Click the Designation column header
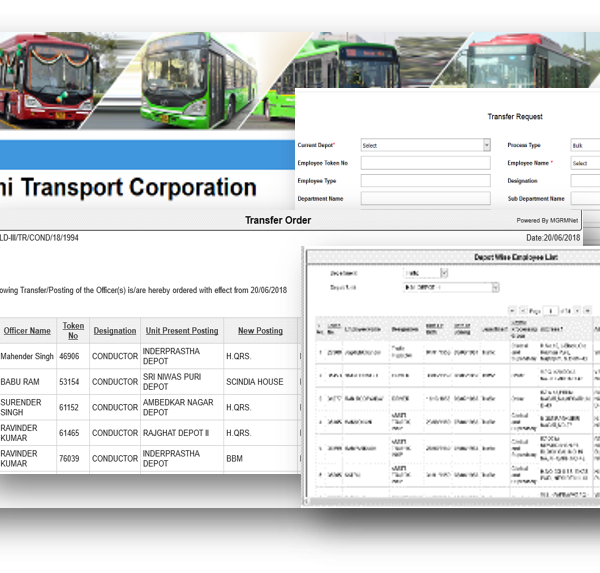Image resolution: width=600 pixels, height=573 pixels. 115,331
